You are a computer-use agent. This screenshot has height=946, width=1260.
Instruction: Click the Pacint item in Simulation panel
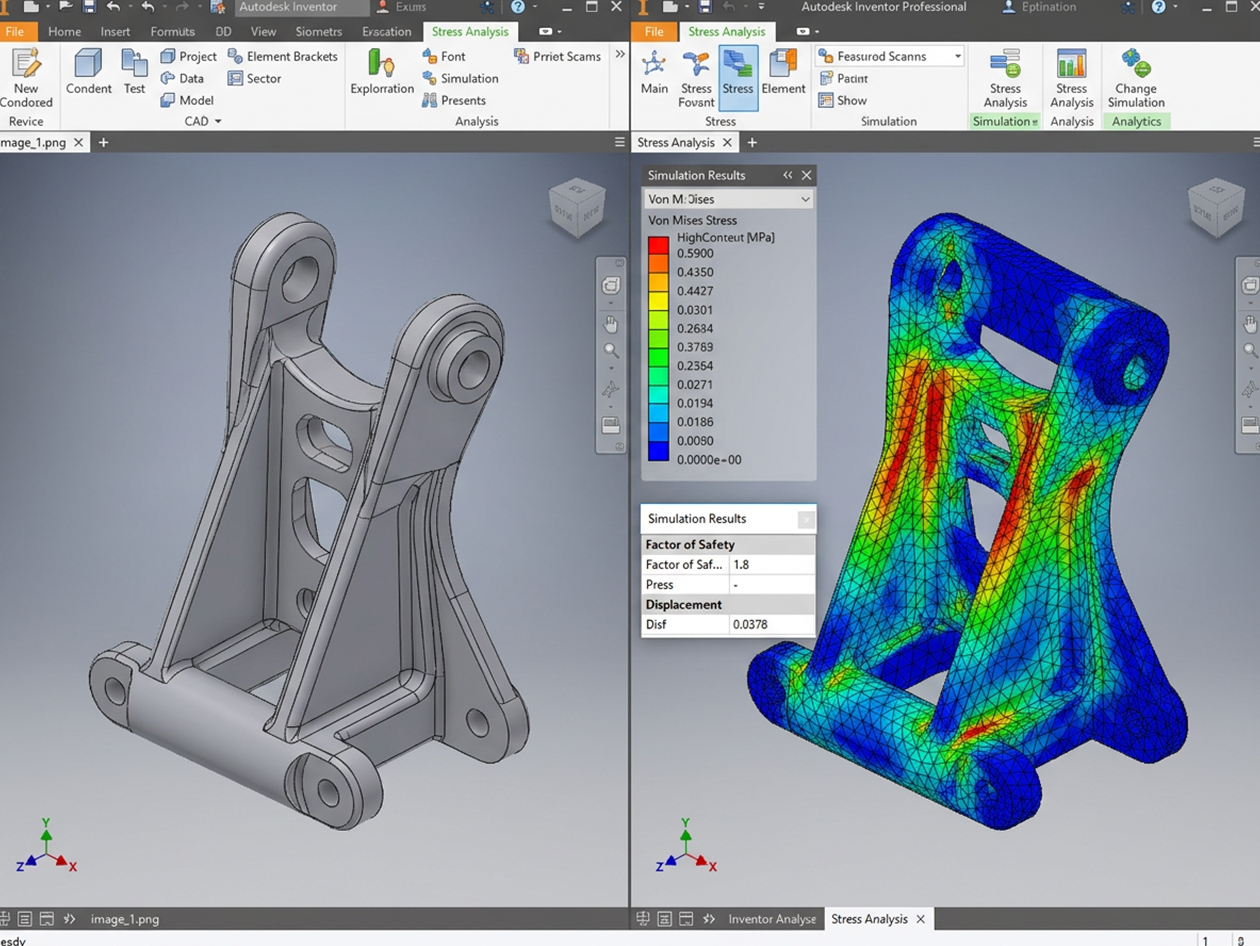click(x=842, y=78)
